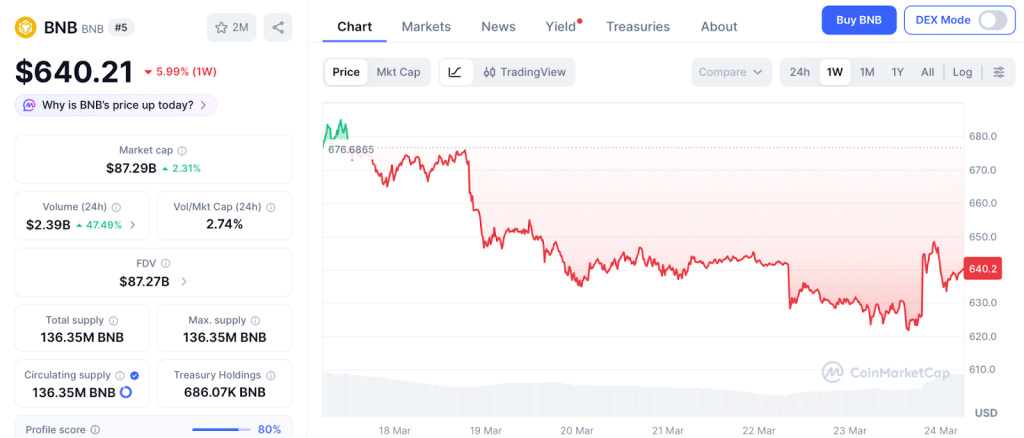Click the share icon button
Screen dimensions: 1024x438
click(278, 27)
